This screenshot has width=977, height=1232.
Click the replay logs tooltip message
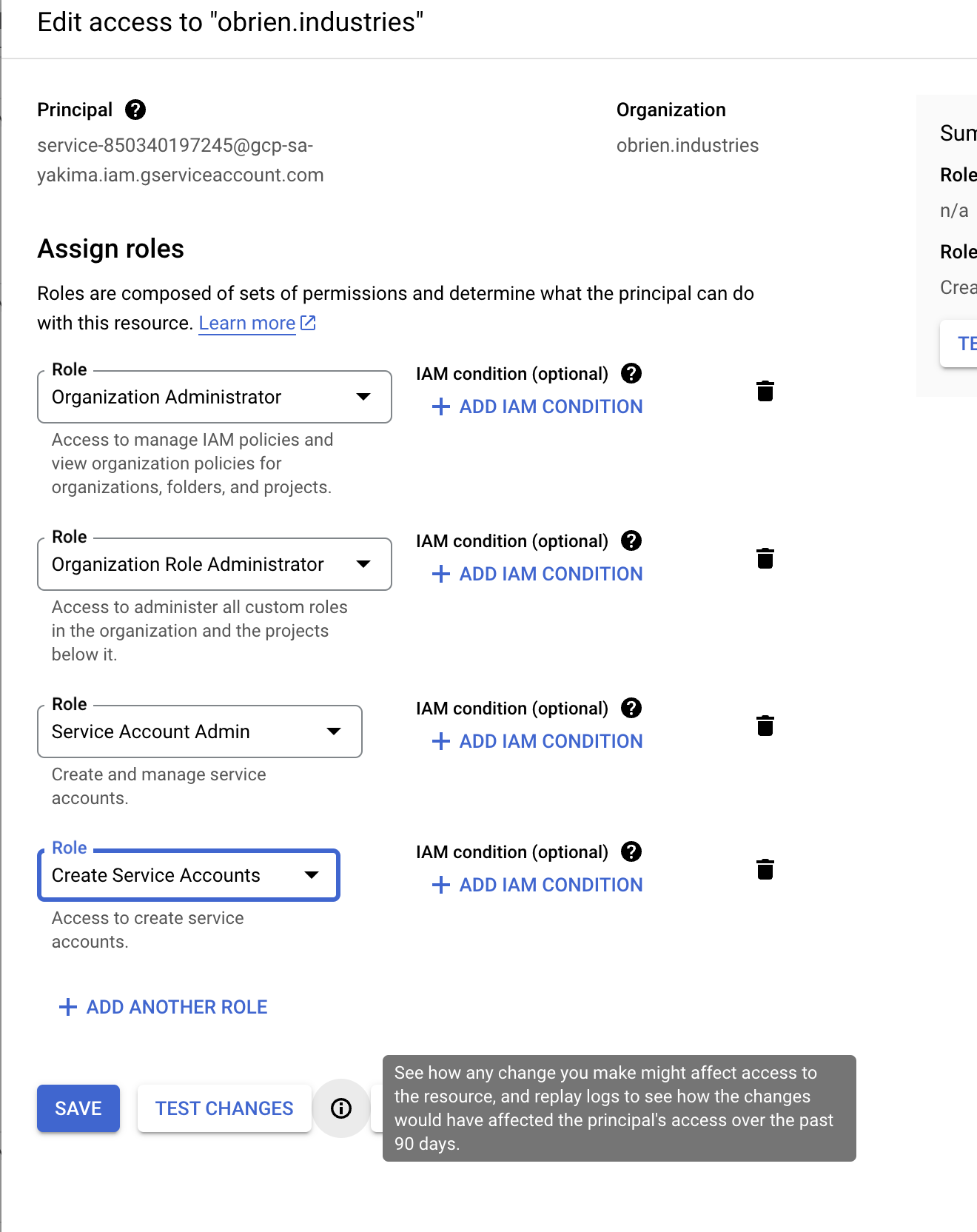pyautogui.click(x=619, y=1108)
